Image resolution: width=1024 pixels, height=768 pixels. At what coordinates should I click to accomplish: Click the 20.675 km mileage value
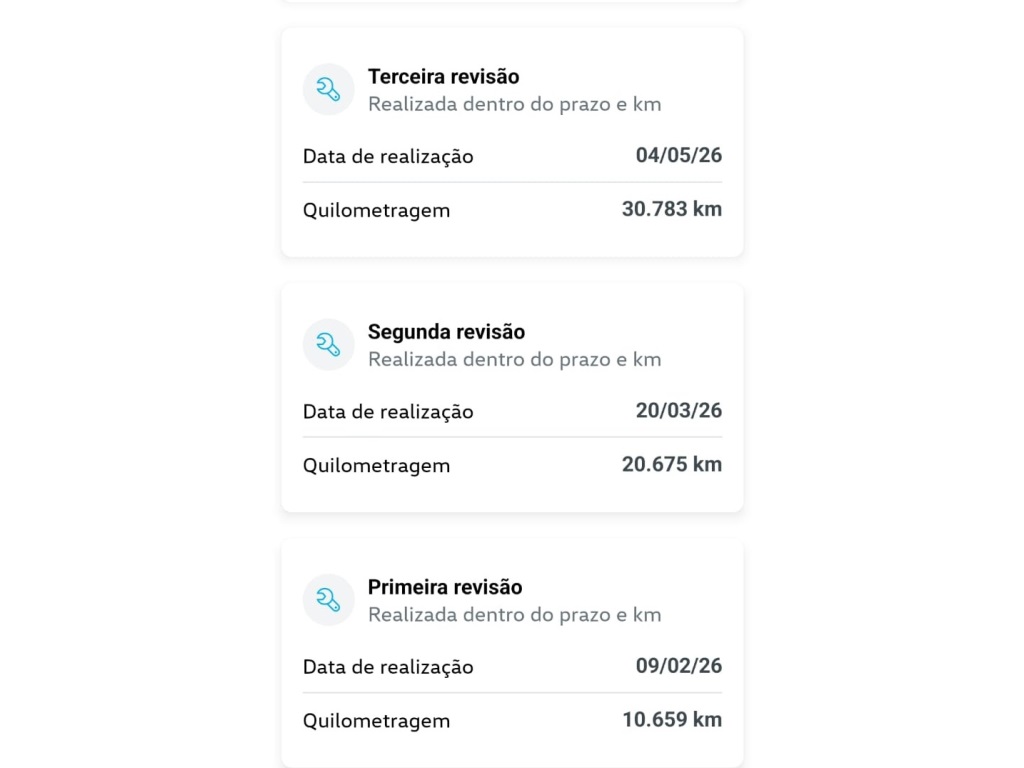point(671,464)
